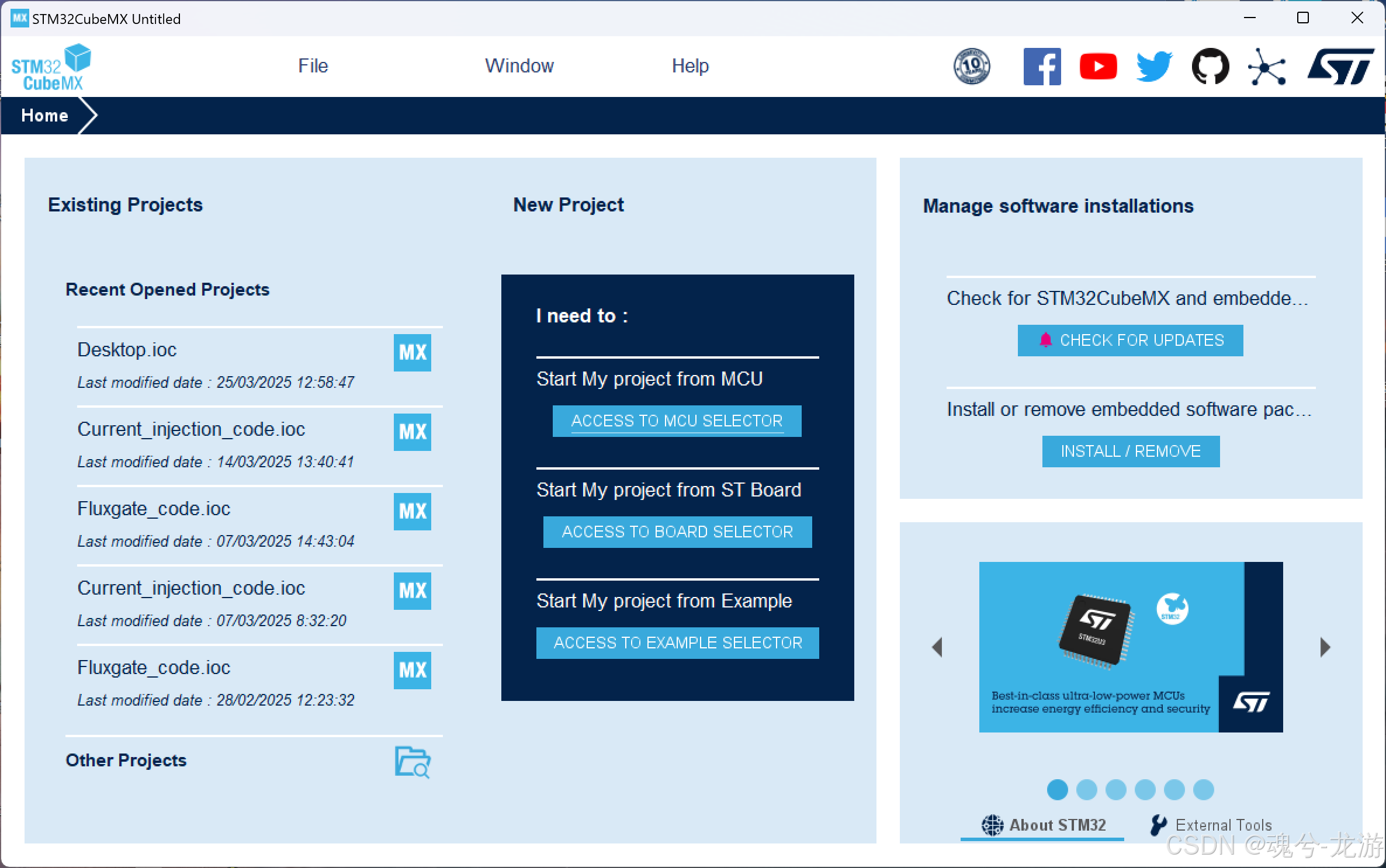Click the Facebook icon in header
Viewport: 1386px width, 868px height.
pyautogui.click(x=1041, y=67)
